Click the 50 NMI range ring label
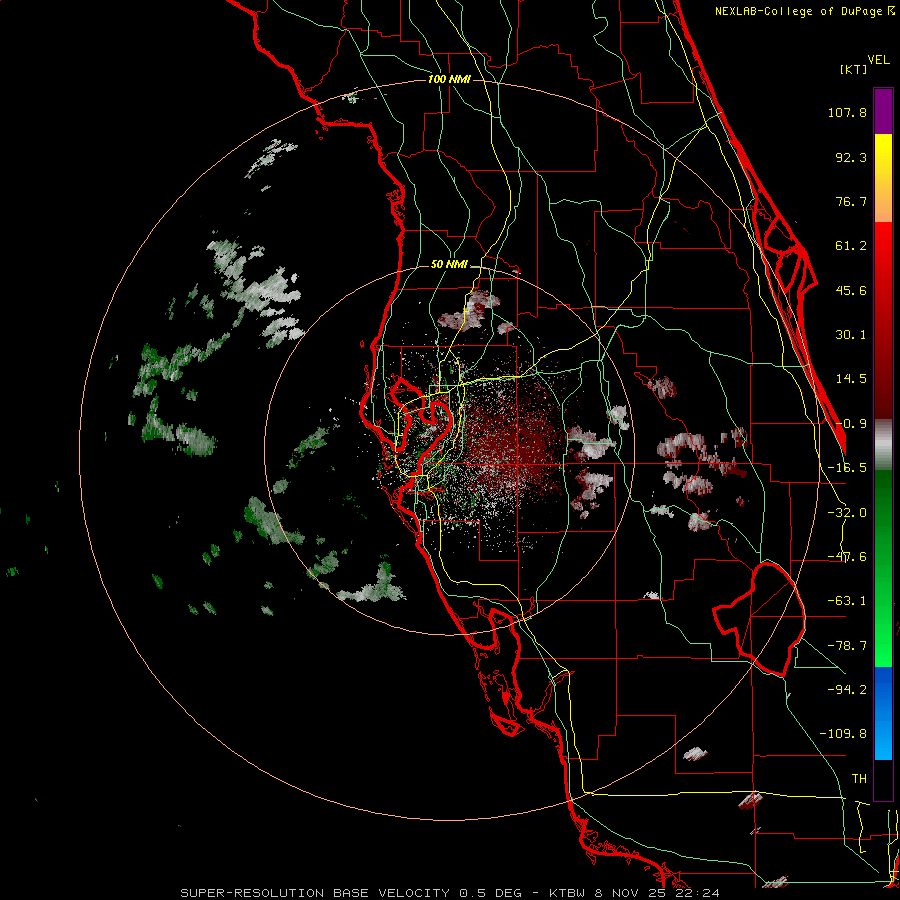 [449, 264]
